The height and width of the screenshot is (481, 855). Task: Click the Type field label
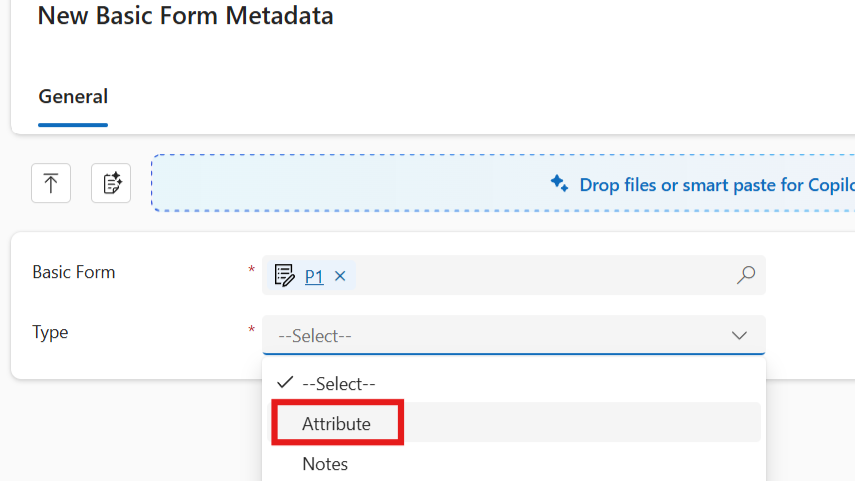(50, 332)
